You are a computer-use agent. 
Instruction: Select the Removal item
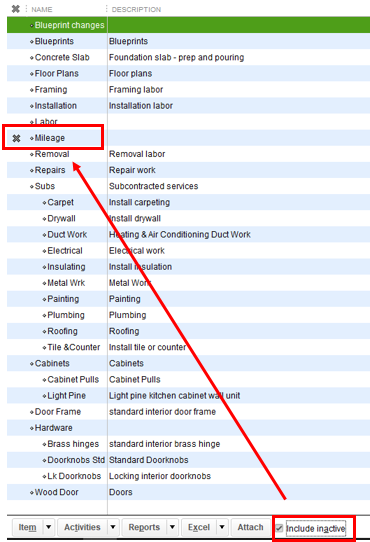52,154
